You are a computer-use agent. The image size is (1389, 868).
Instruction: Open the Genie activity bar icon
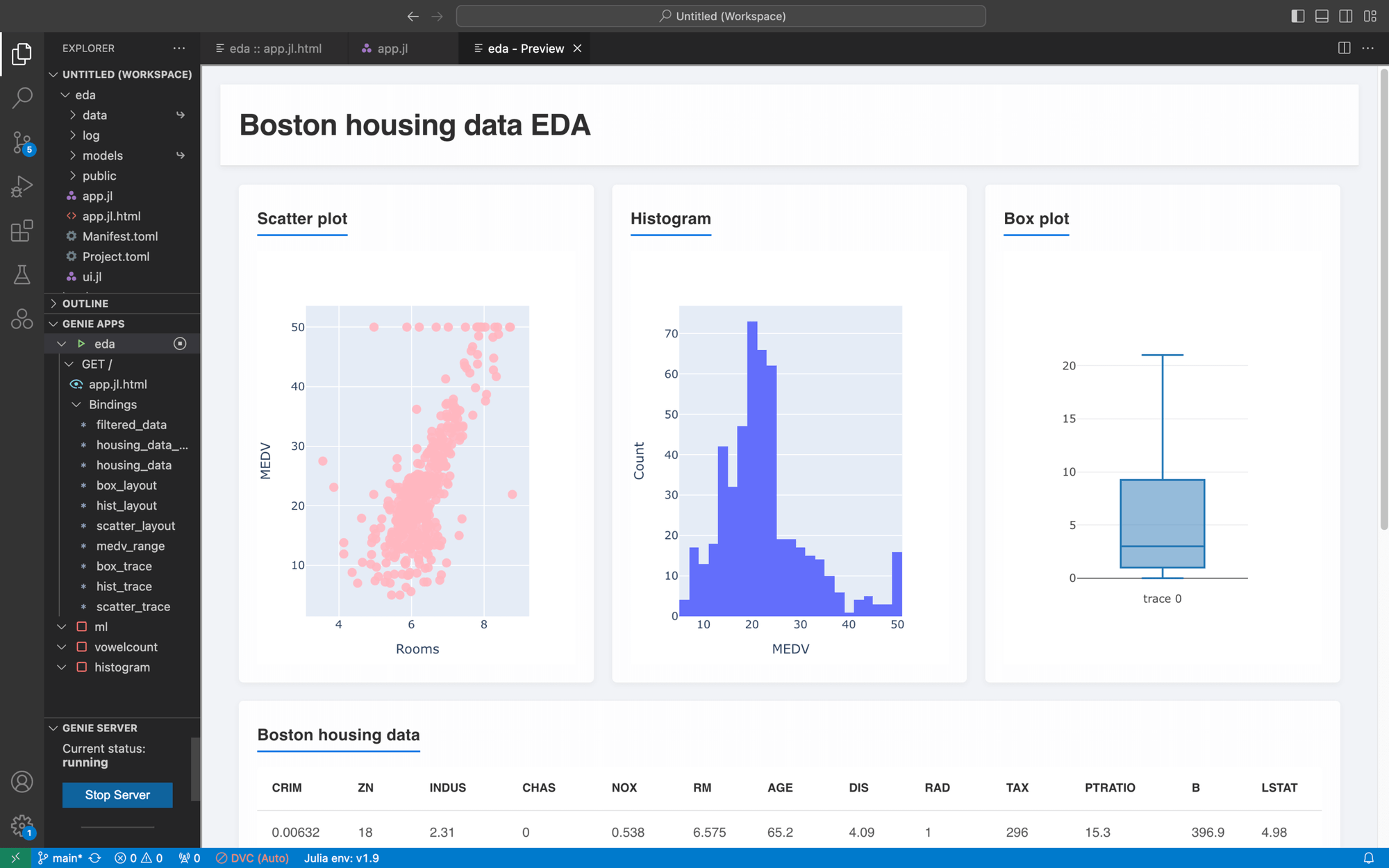tap(22, 319)
